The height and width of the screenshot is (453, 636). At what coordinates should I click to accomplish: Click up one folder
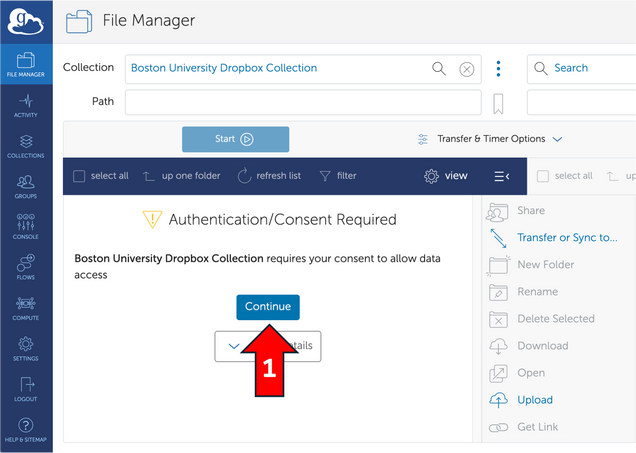[x=182, y=176]
